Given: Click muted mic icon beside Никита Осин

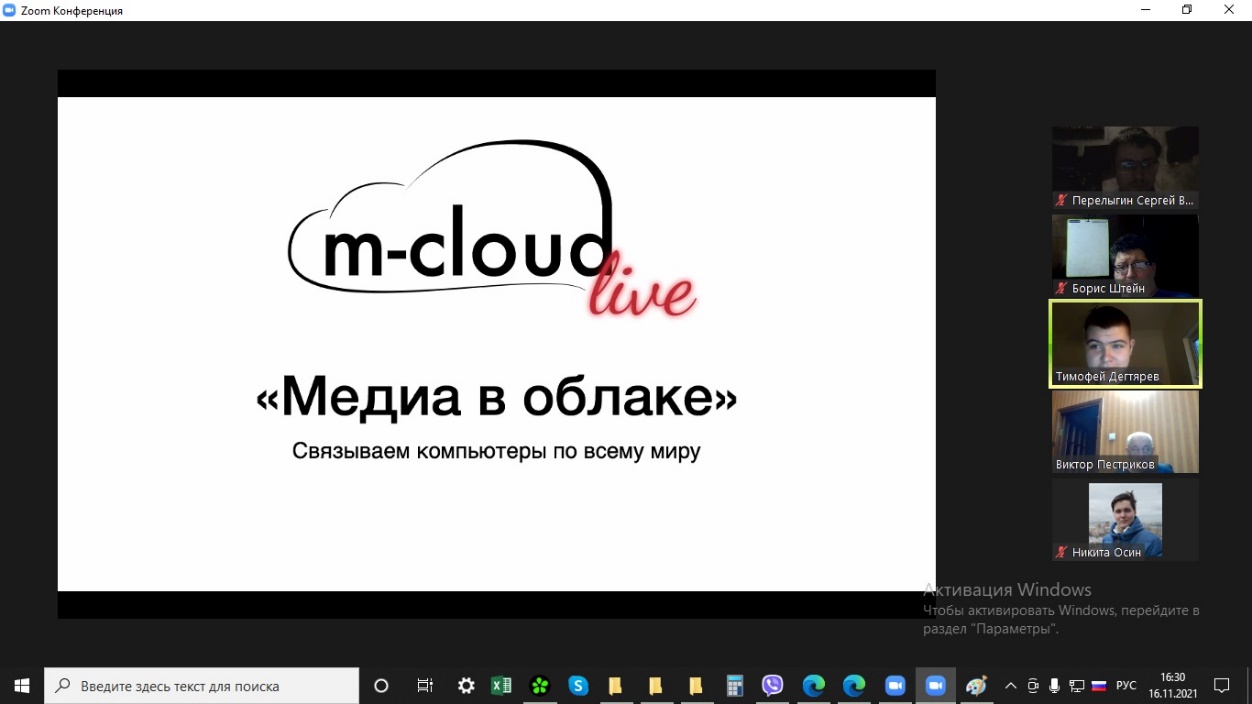Looking at the screenshot, I should click(x=1062, y=552).
